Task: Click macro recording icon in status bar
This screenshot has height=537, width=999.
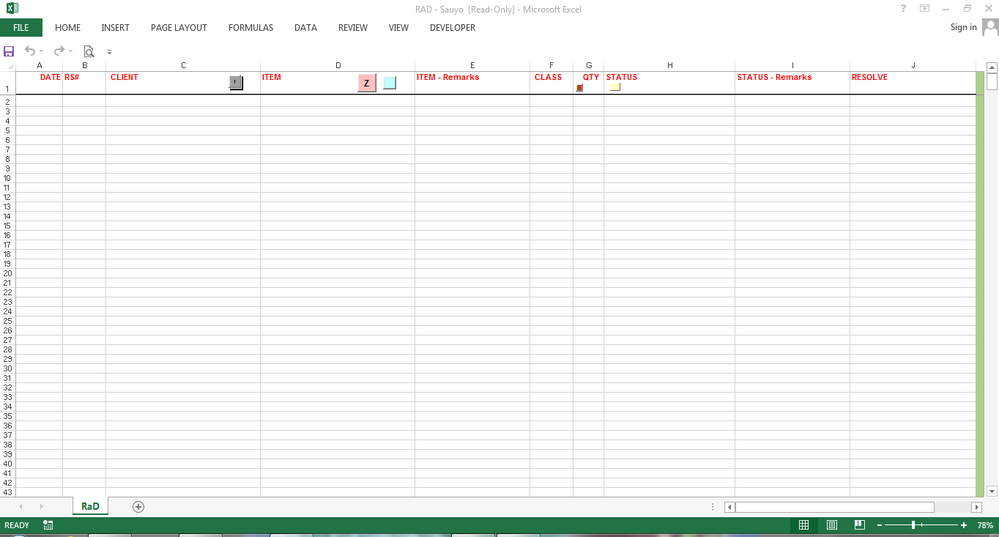Action: coord(48,525)
